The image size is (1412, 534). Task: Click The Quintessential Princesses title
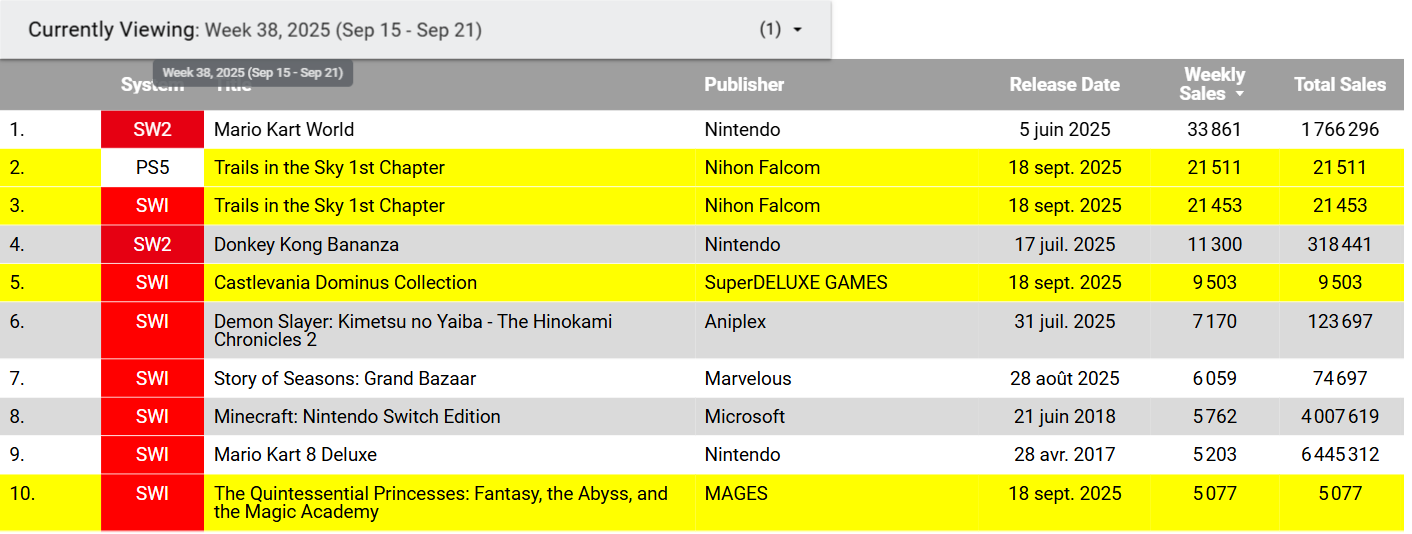click(x=441, y=503)
